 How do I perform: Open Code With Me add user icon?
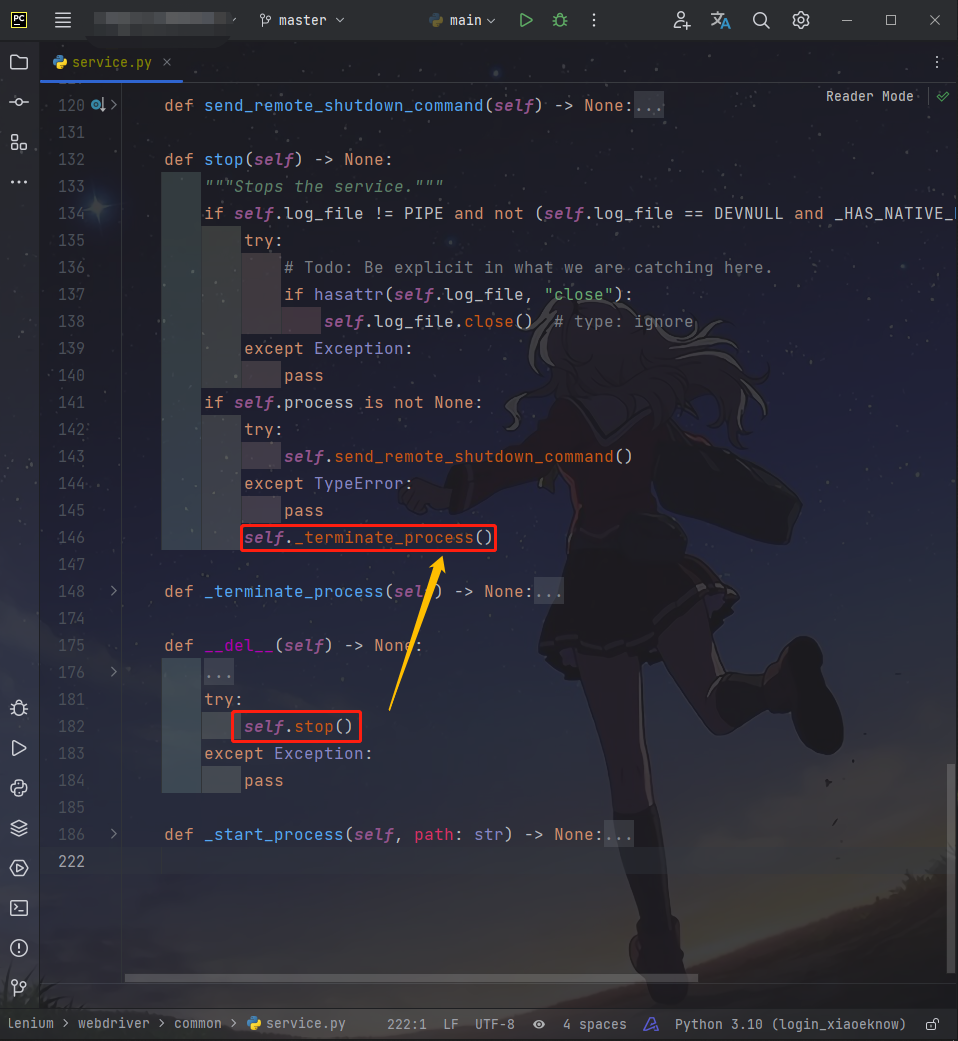682,20
